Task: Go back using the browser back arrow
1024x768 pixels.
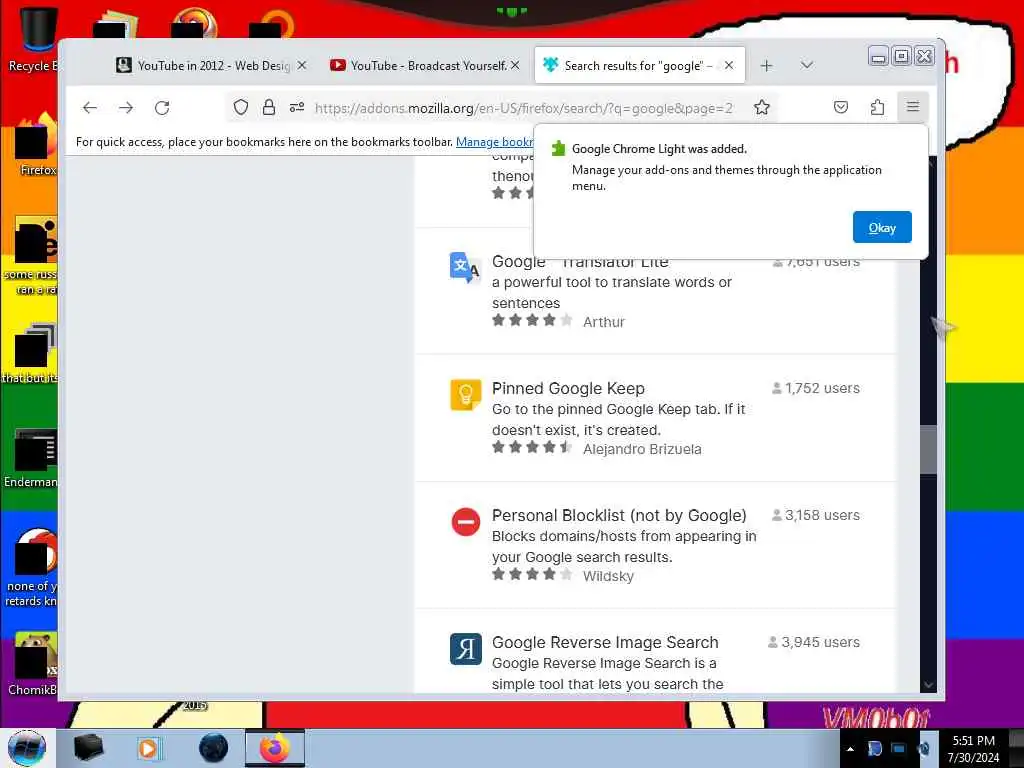Action: [90, 108]
